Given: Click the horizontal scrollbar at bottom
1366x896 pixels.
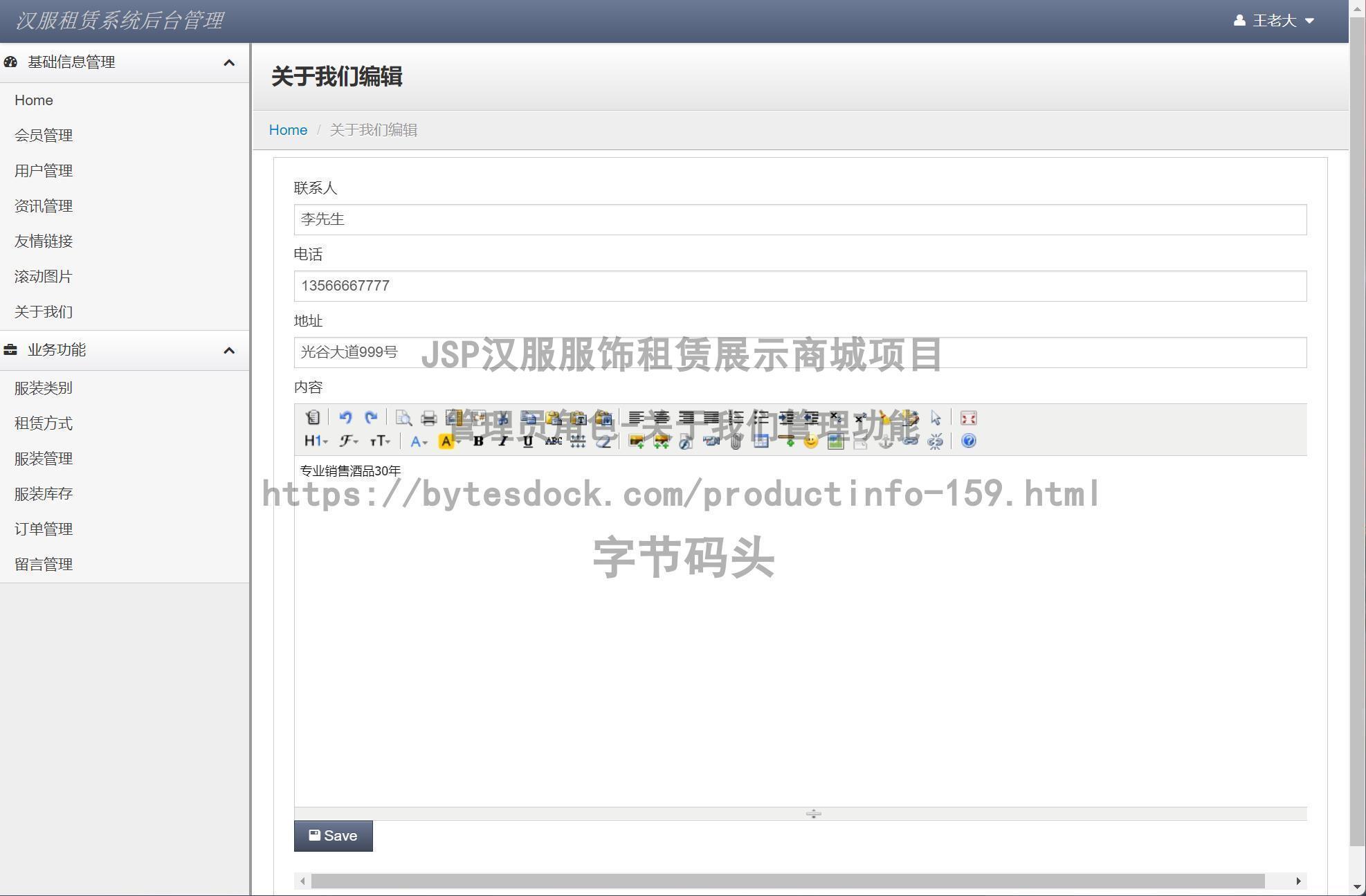Looking at the screenshot, I should pyautogui.click(x=787, y=881).
